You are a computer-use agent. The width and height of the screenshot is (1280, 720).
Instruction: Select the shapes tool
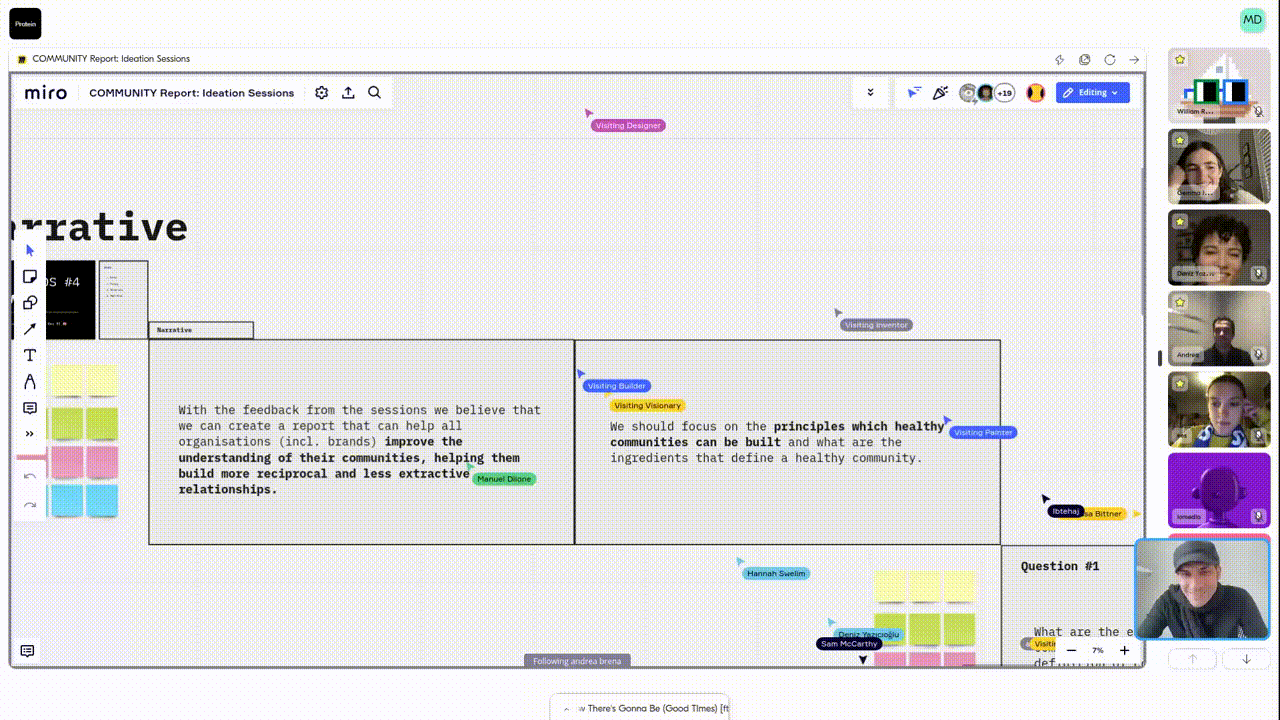click(x=30, y=303)
